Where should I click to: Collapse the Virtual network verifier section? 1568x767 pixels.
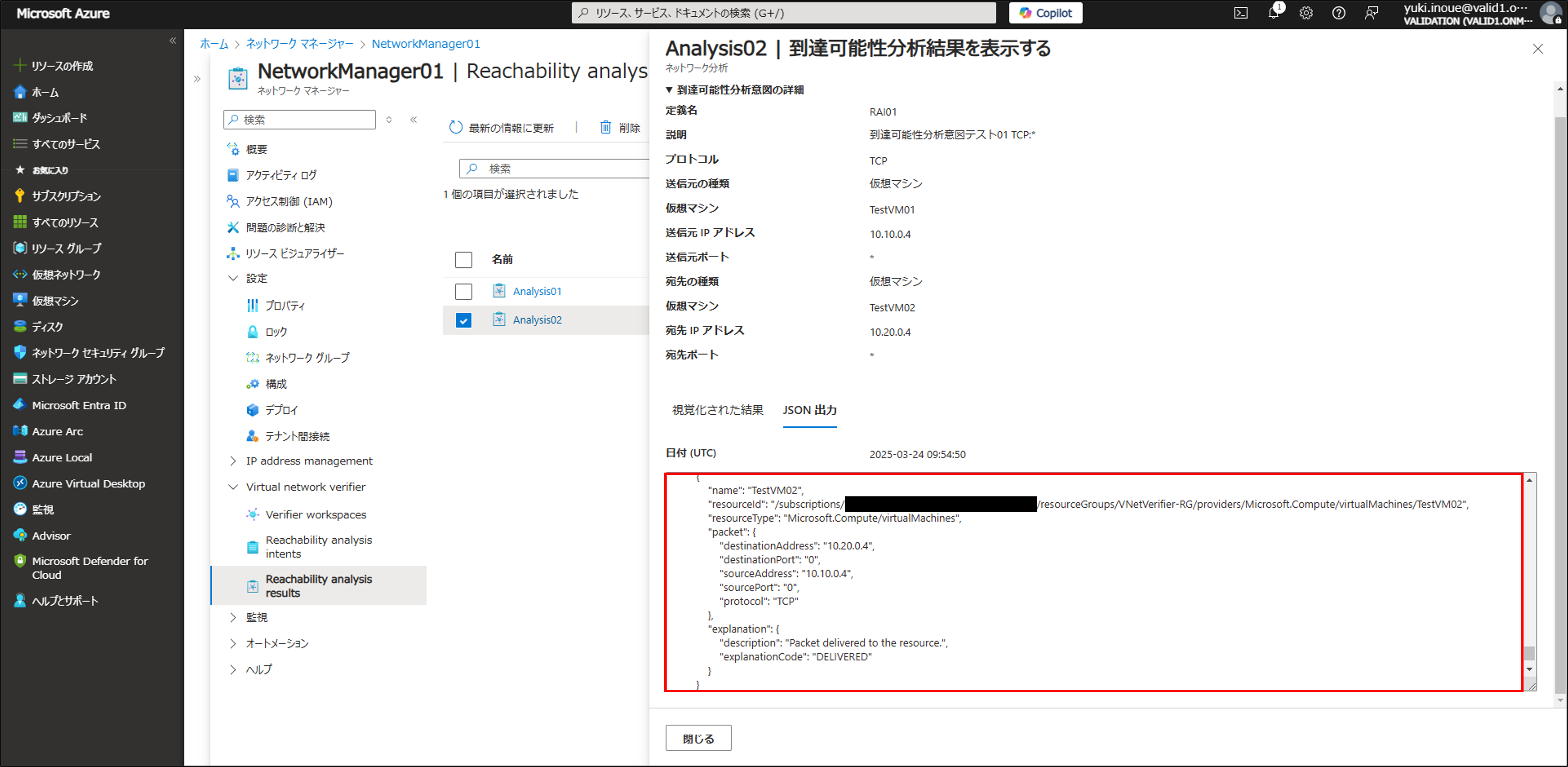click(x=233, y=487)
